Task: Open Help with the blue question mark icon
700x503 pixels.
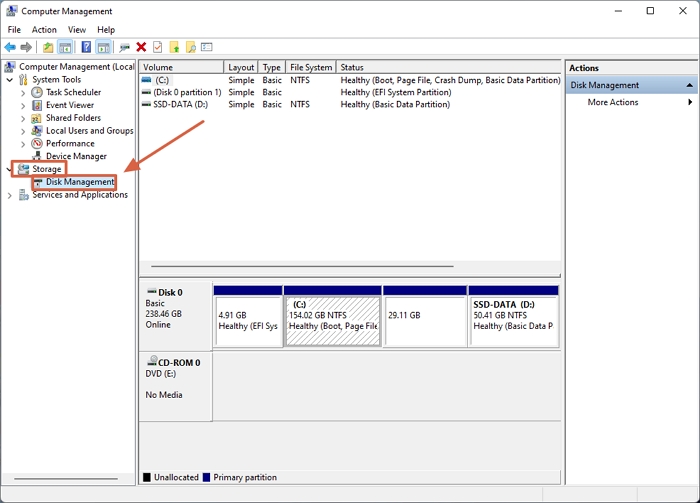Action: pyautogui.click(x=86, y=47)
